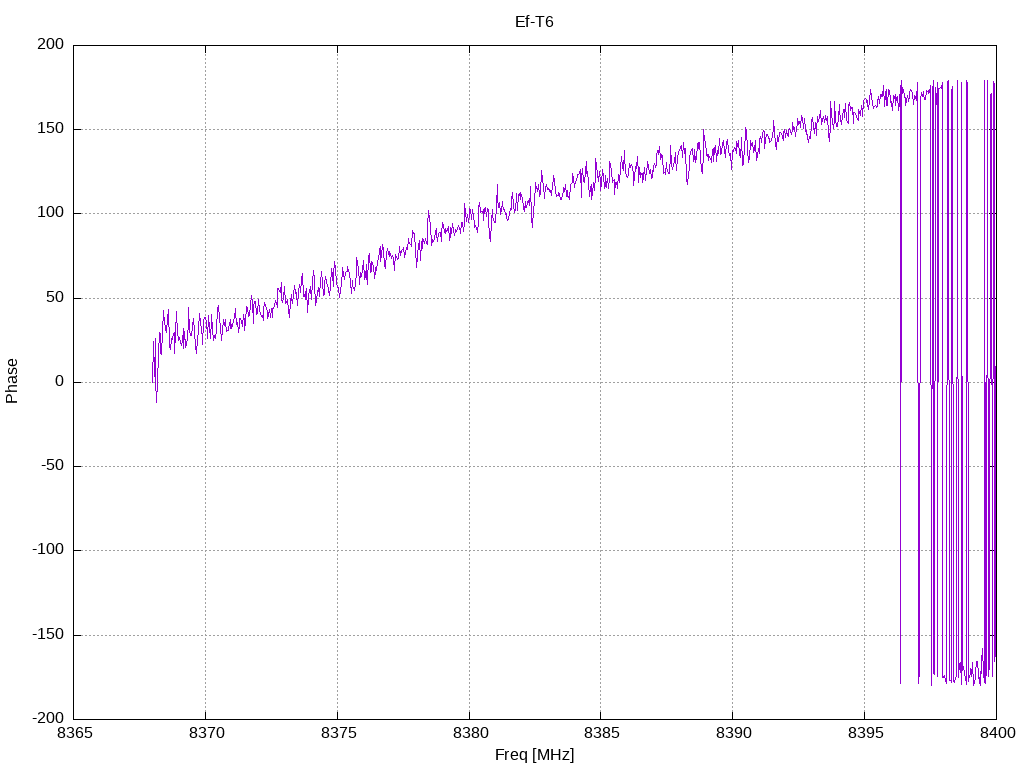This screenshot has height=768, width=1024.
Task: Click the 0 y-axis tick label
Action: pyautogui.click(x=60, y=382)
